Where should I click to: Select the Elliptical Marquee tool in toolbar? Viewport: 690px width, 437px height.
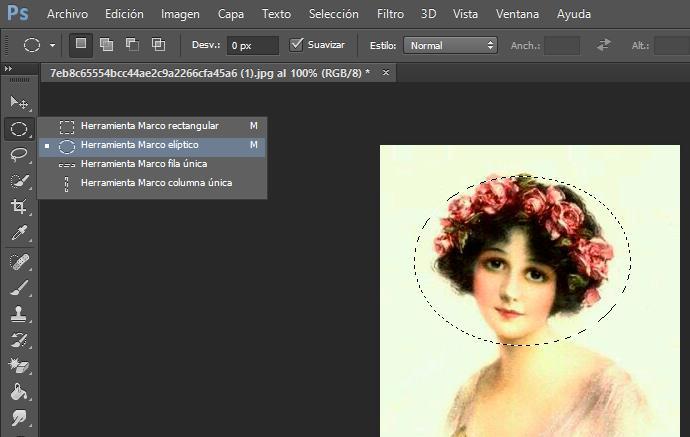[19, 129]
